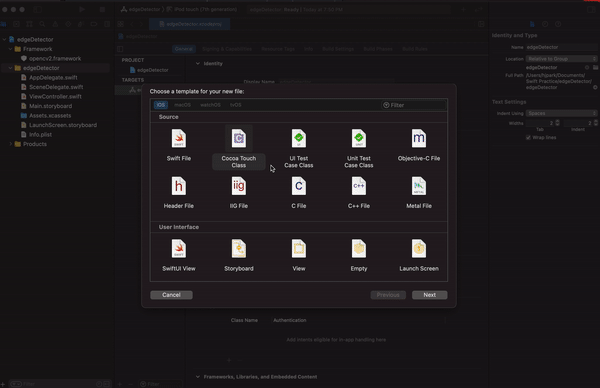Click the filter icon in template field
This screenshot has width=600, height=388.
point(386,105)
